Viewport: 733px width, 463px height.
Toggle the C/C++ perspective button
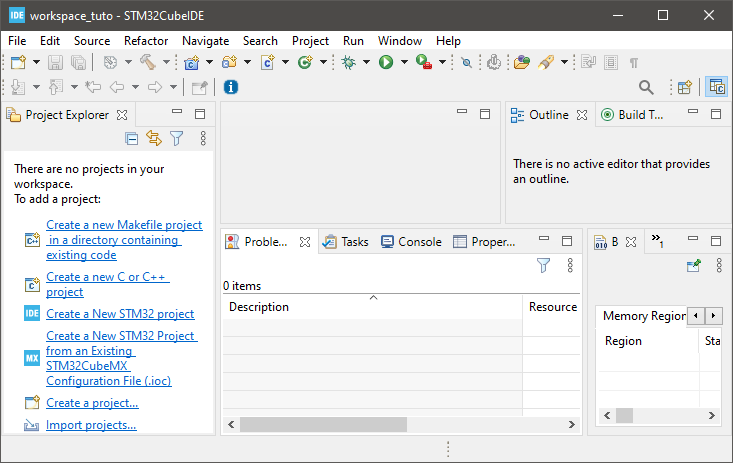tap(717, 87)
